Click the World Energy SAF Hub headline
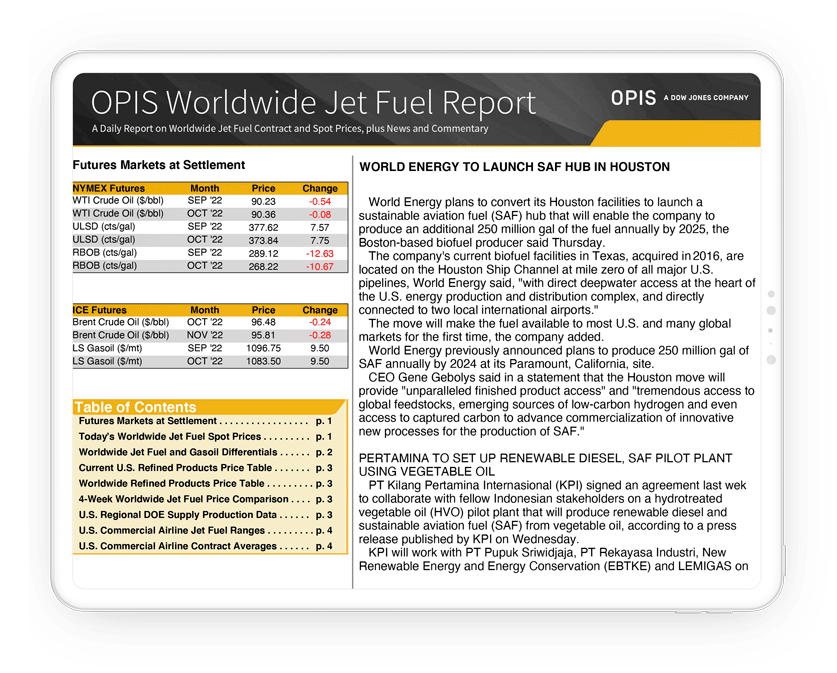This screenshot has height=673, width=837. pos(514,167)
